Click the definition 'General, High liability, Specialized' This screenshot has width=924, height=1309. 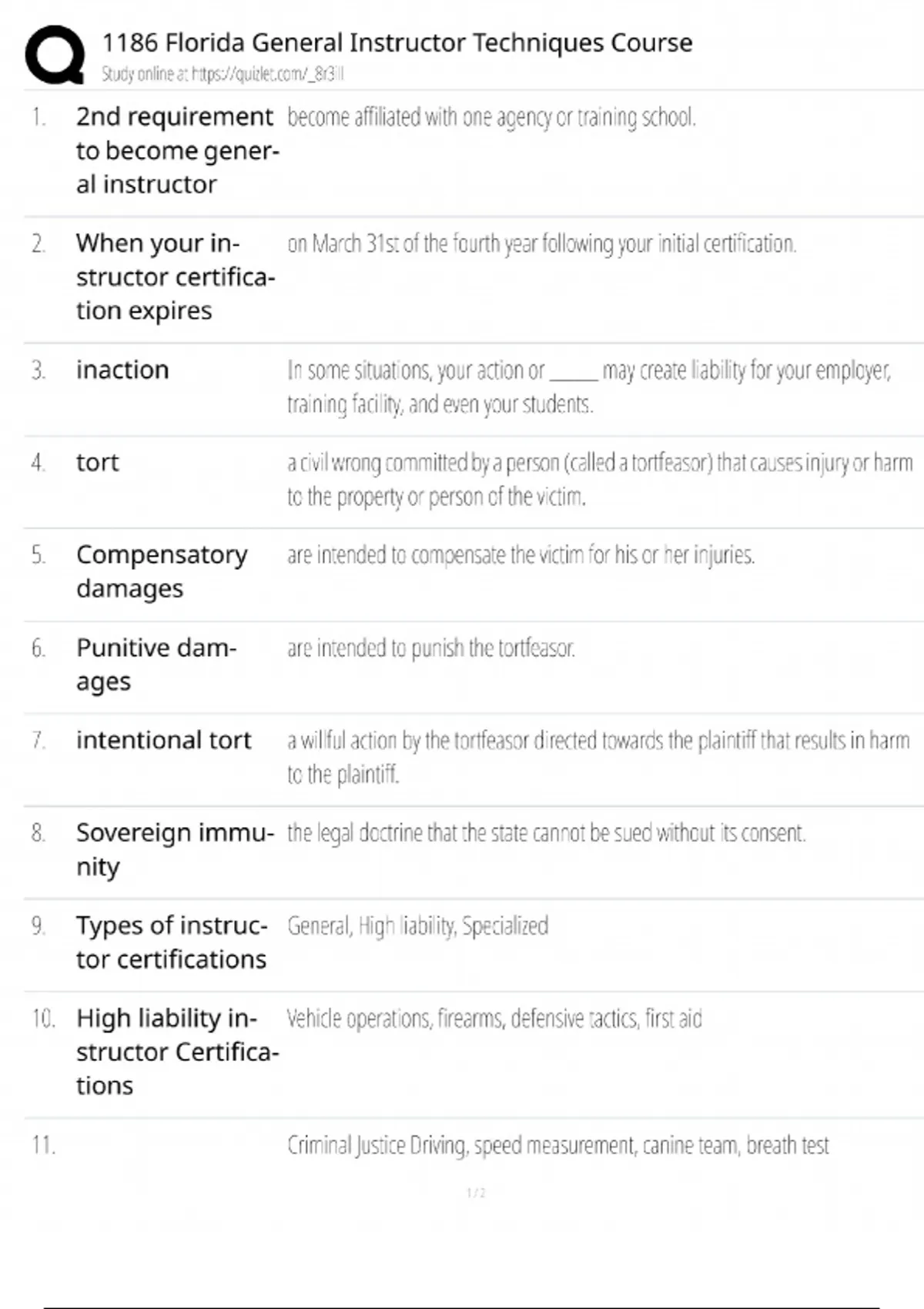tap(417, 926)
